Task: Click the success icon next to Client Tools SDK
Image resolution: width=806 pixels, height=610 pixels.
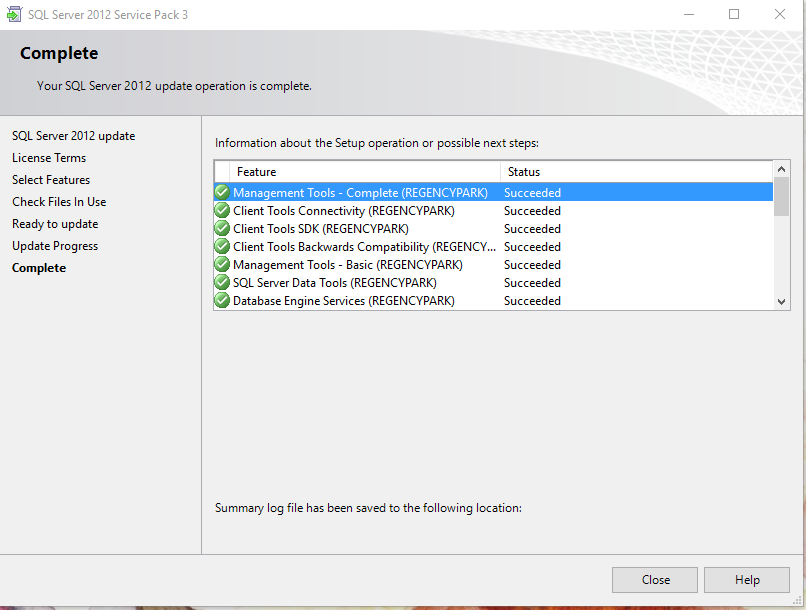Action: click(221, 228)
